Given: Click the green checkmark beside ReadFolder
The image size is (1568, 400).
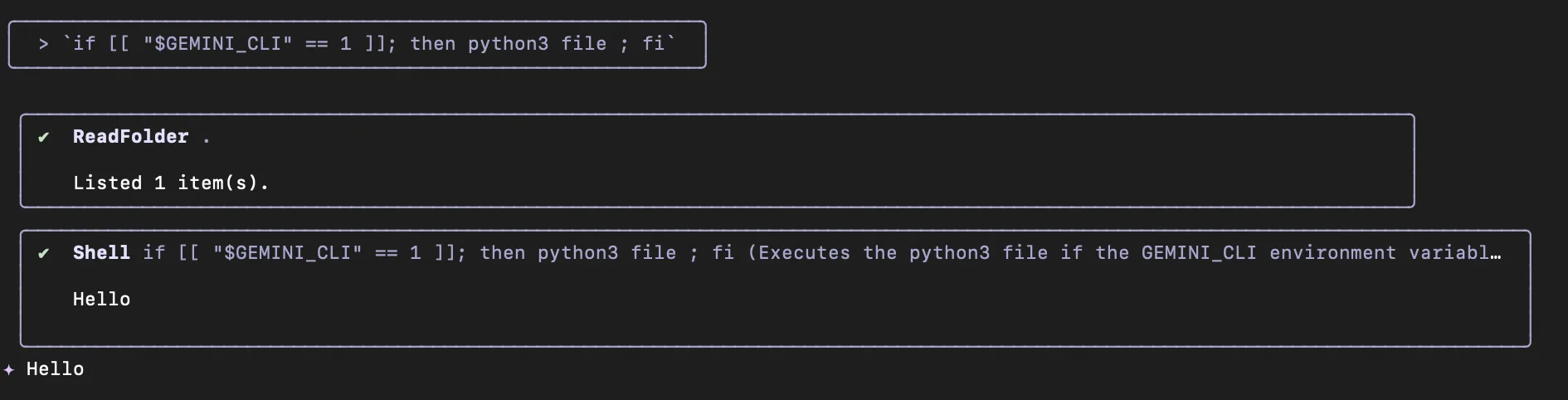Looking at the screenshot, I should pos(44,137).
